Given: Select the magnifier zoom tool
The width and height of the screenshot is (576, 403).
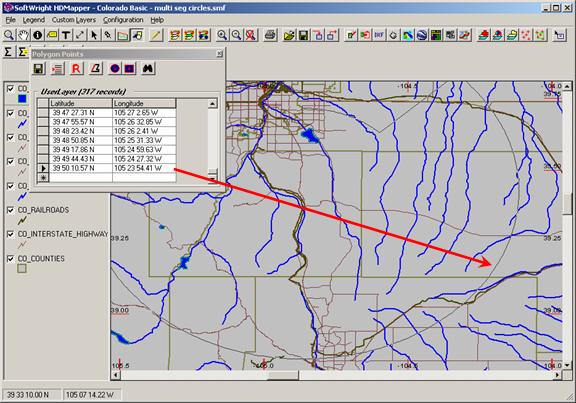Looking at the screenshot, I should click(x=9, y=35).
